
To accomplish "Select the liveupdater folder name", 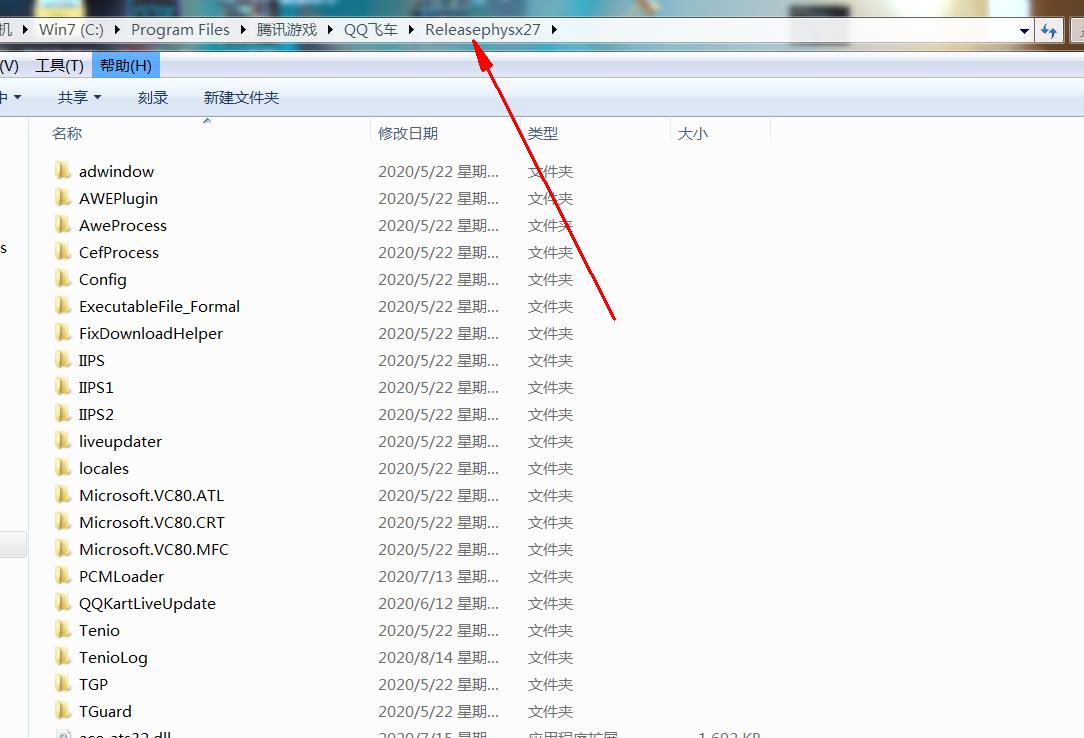I will [120, 441].
